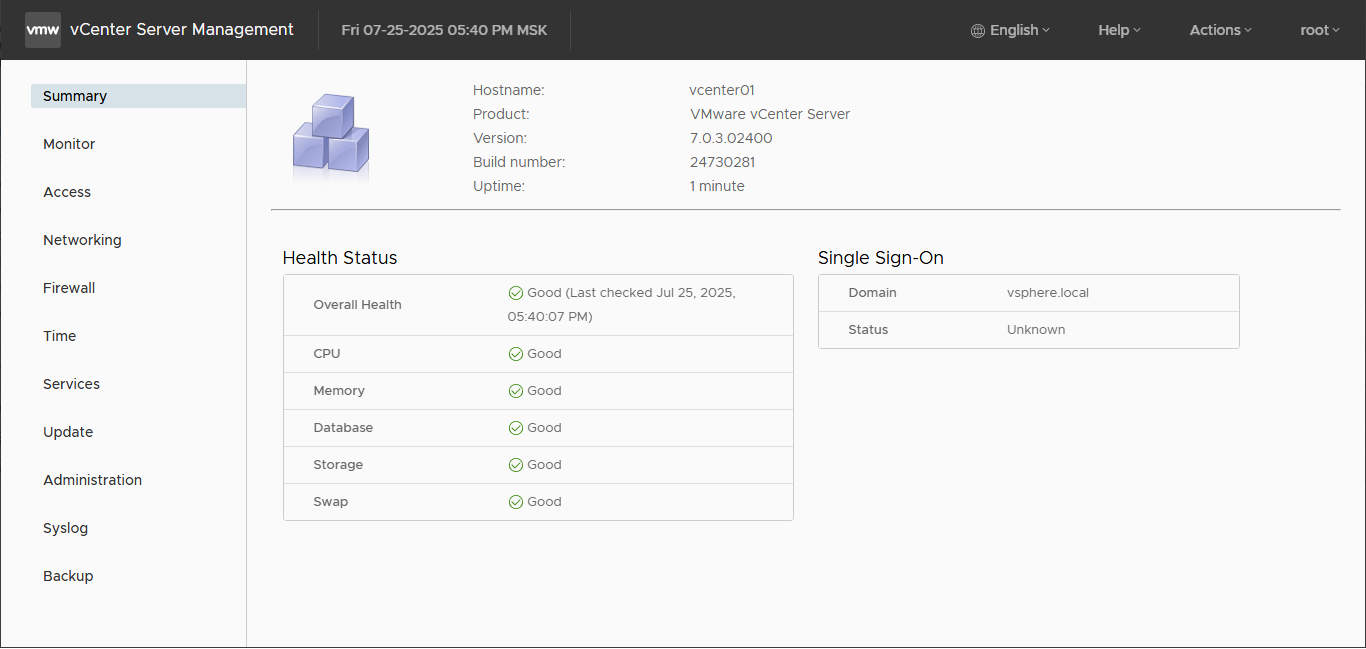Open the Help dropdown menu
This screenshot has height=649, width=1366.
coord(1119,30)
